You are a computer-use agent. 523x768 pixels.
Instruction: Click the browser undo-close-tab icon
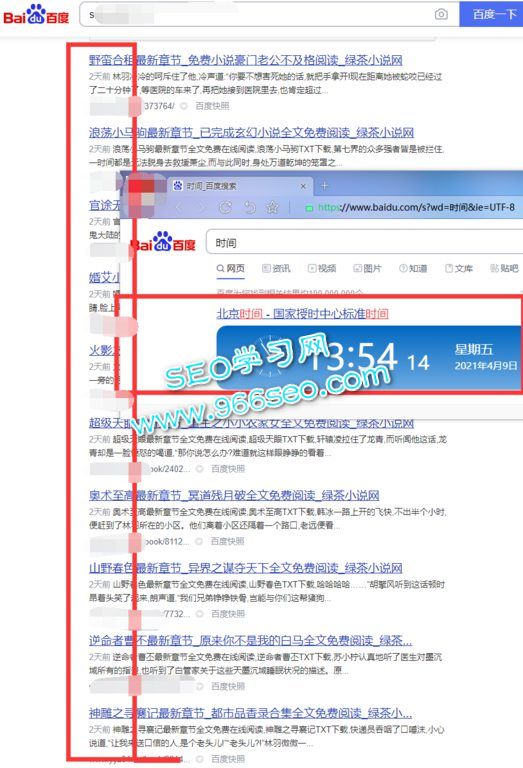[250, 208]
